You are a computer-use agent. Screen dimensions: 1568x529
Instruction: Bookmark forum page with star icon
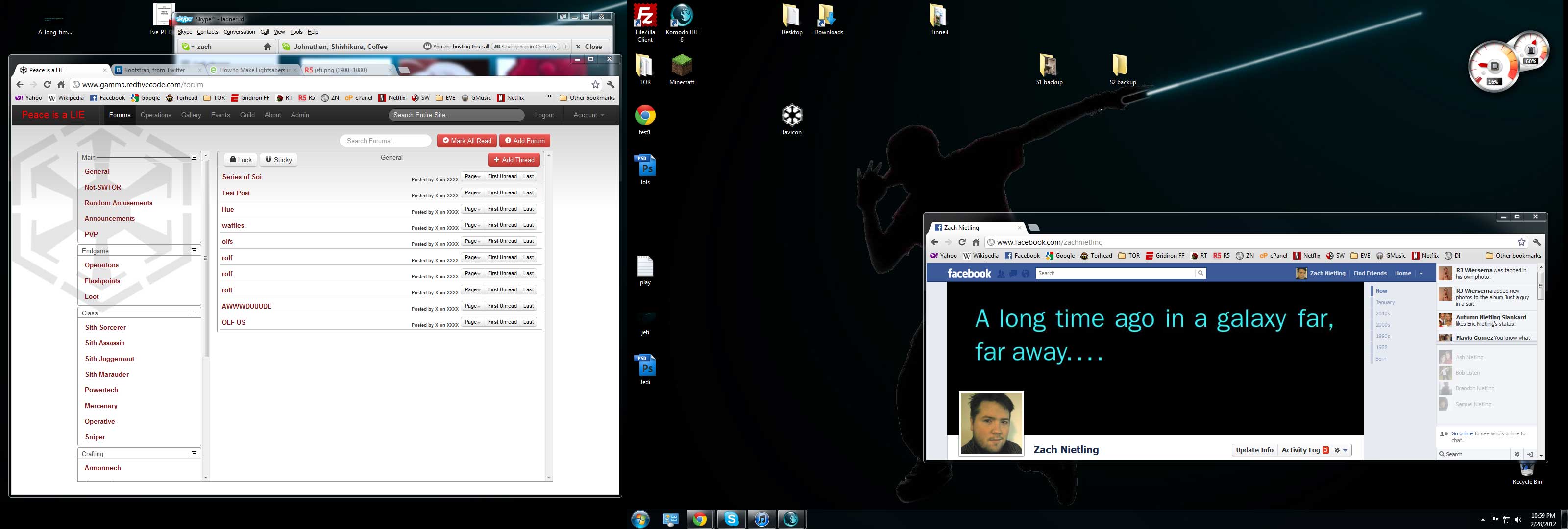coord(595,85)
